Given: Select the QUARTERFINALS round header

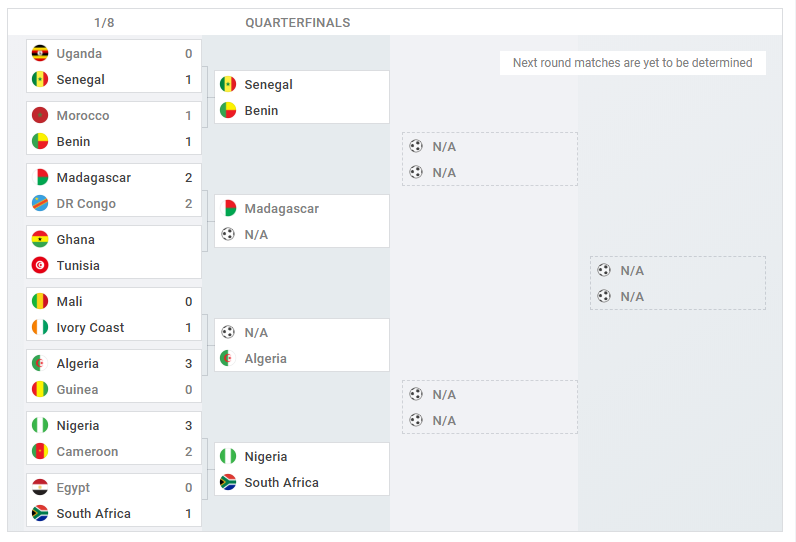Looking at the screenshot, I should [298, 23].
